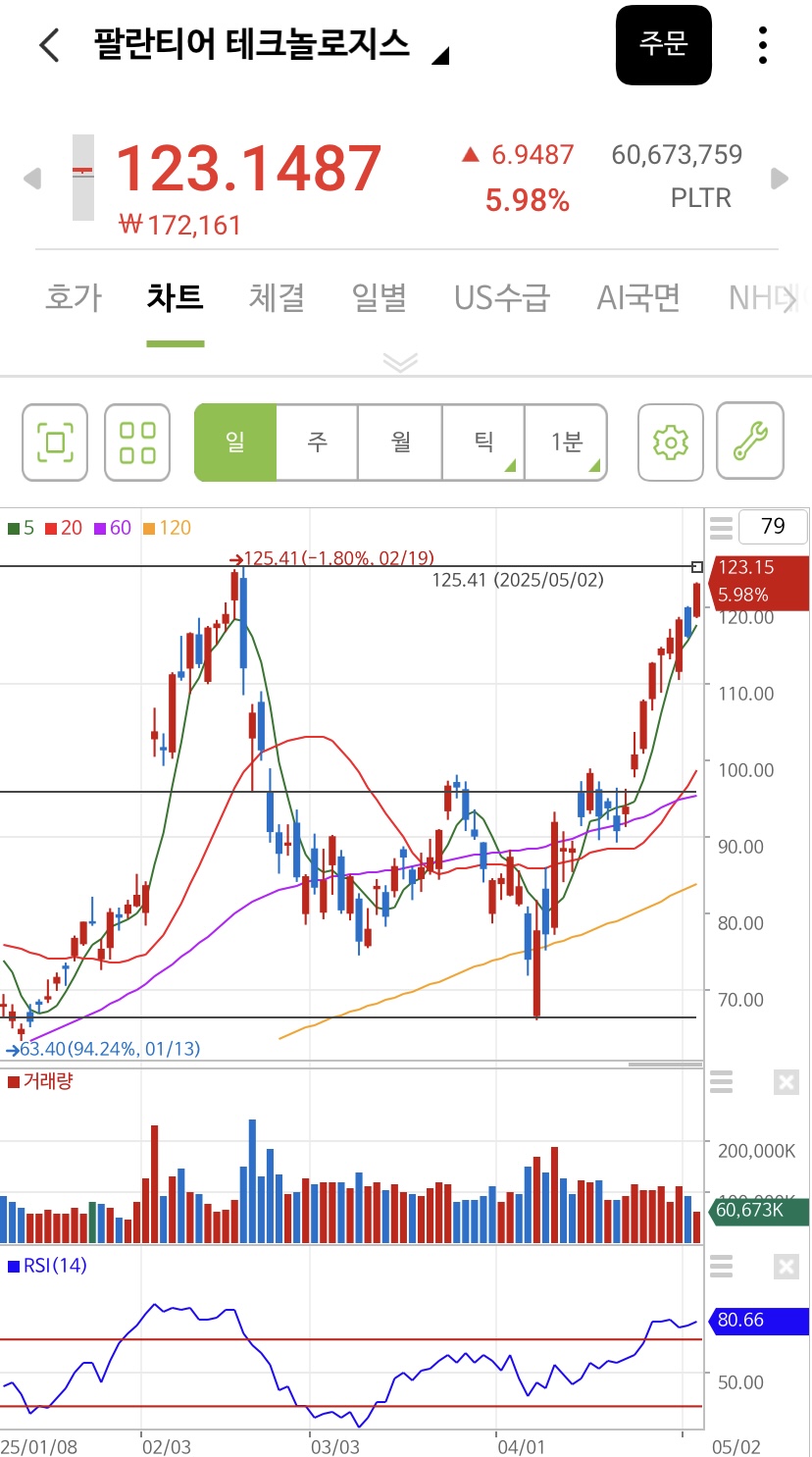Go back with the left arrow
Viewport: 812px width, 1457px height.
49,45
